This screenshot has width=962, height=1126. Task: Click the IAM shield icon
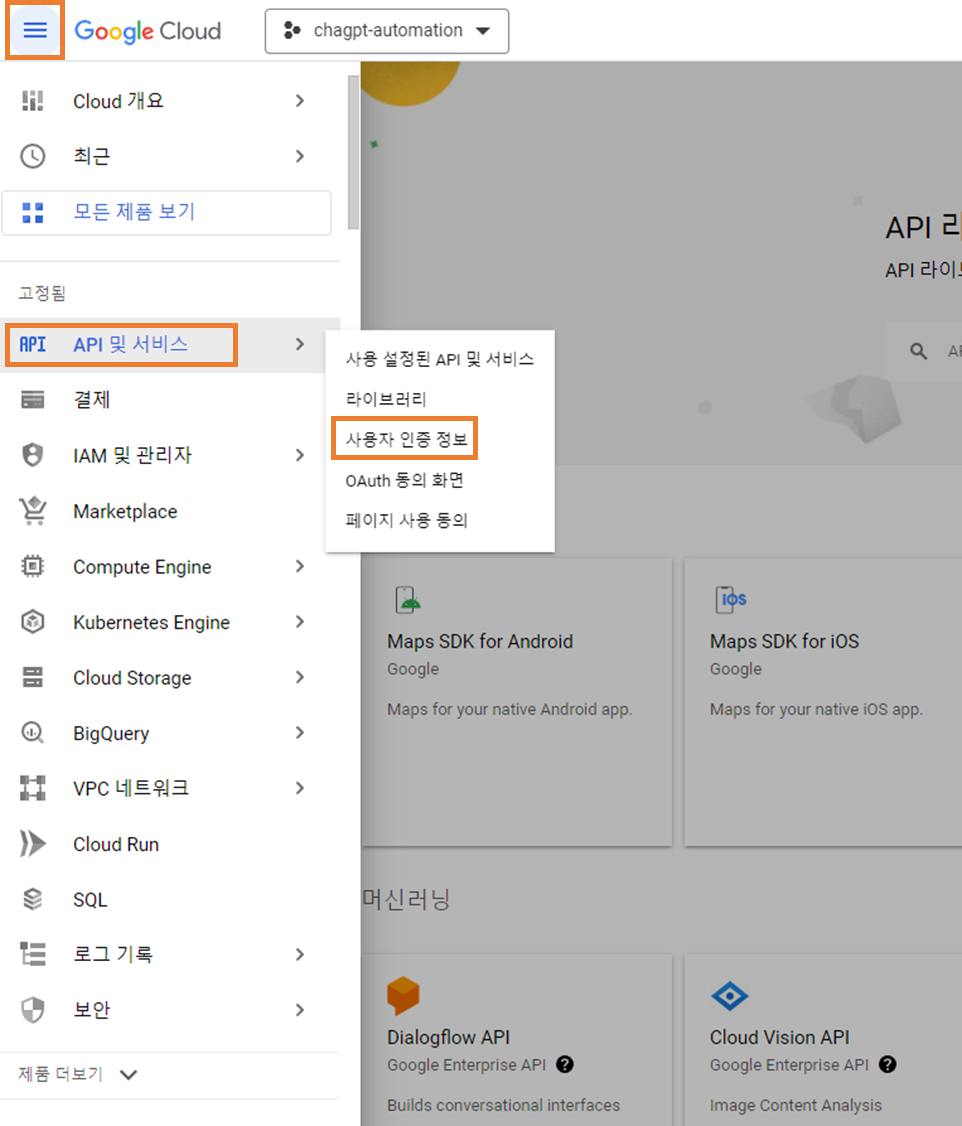(x=32, y=455)
